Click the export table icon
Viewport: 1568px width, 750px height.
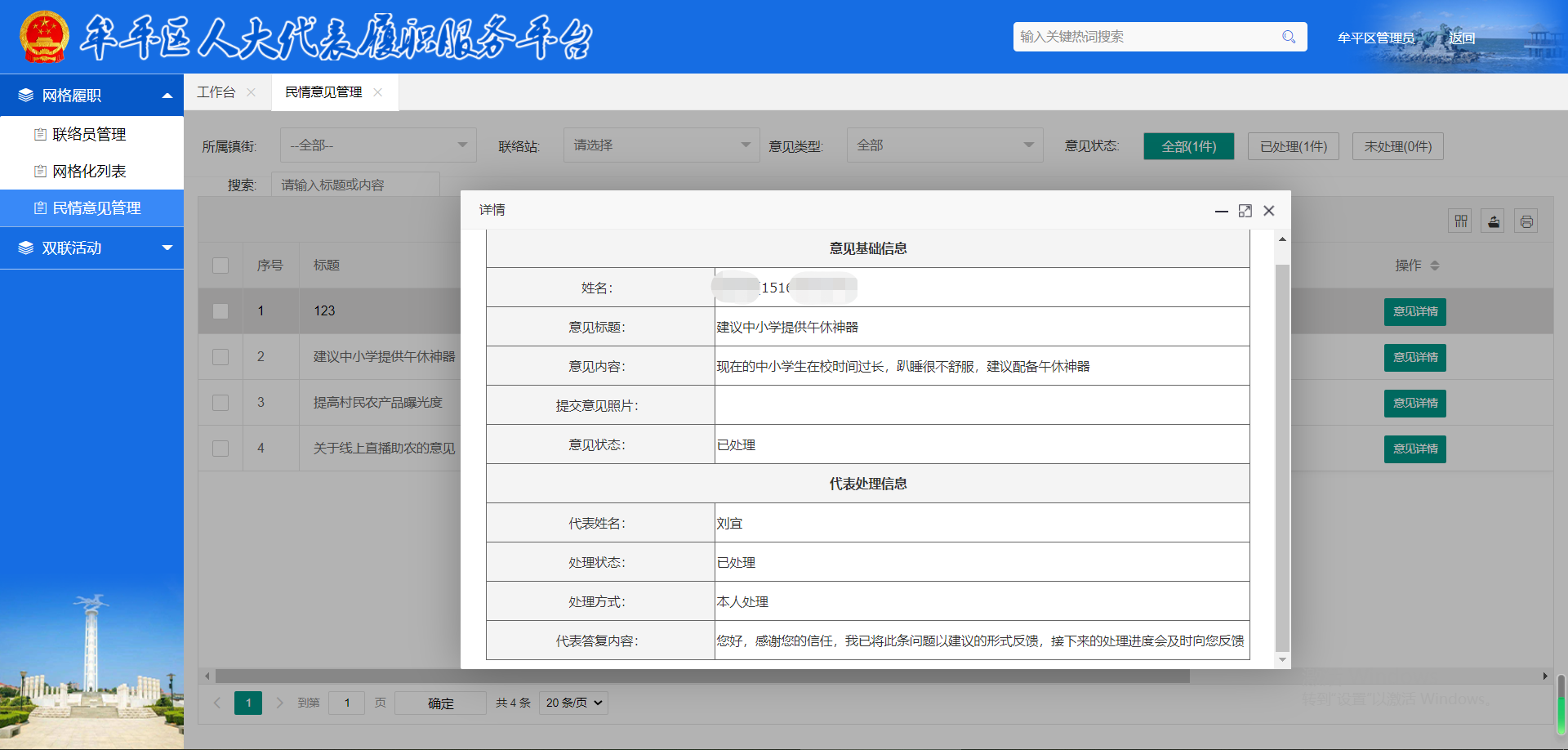click(1494, 221)
